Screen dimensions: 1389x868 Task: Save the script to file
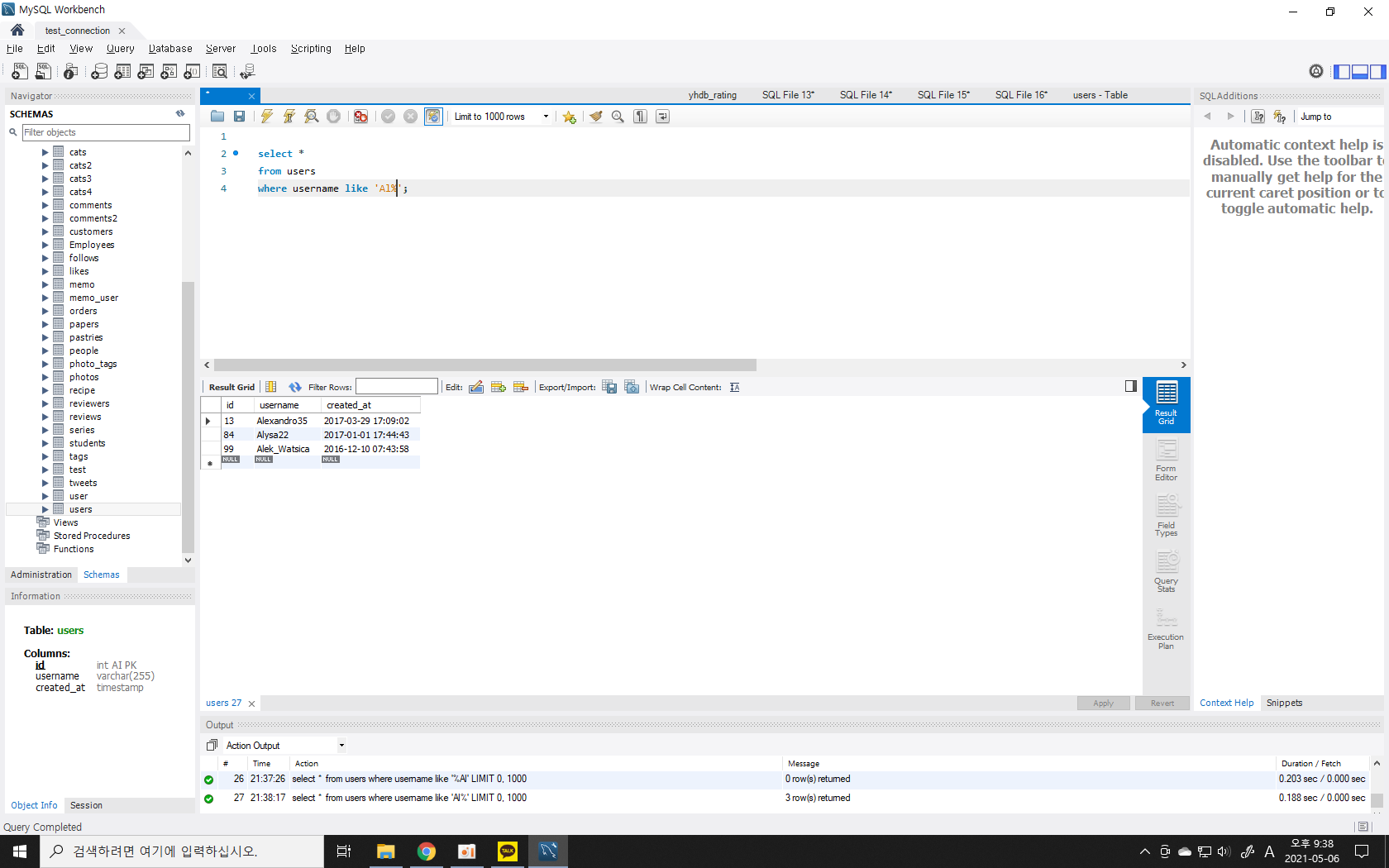pos(239,117)
